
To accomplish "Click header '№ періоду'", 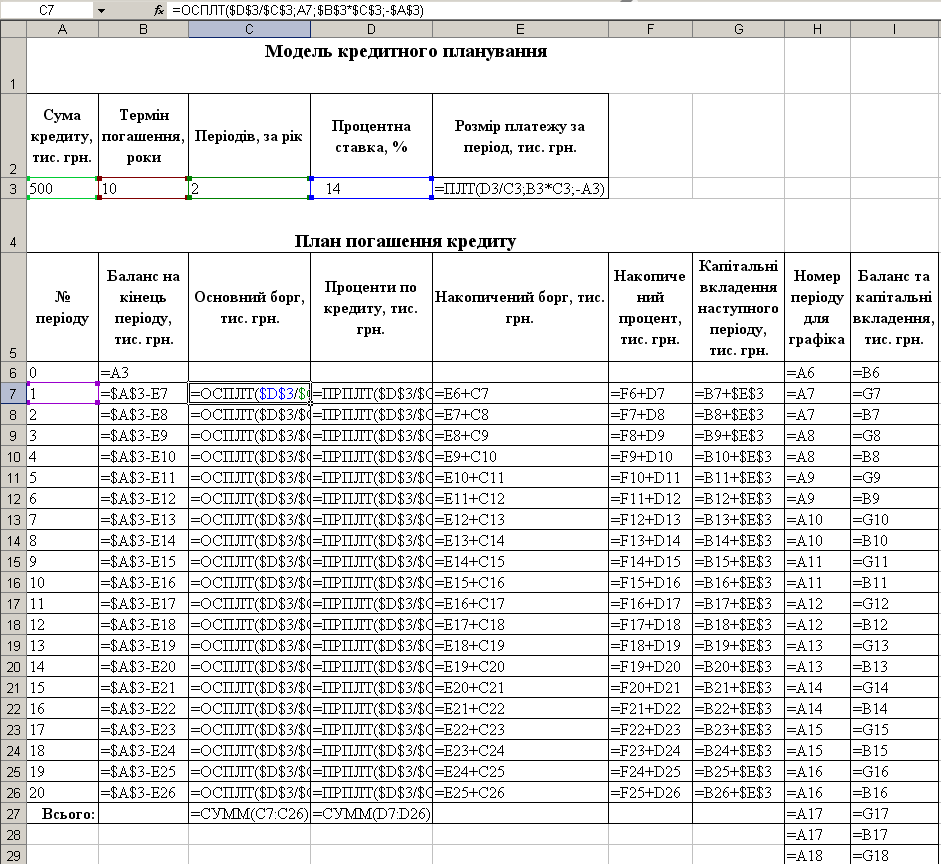I will point(62,307).
